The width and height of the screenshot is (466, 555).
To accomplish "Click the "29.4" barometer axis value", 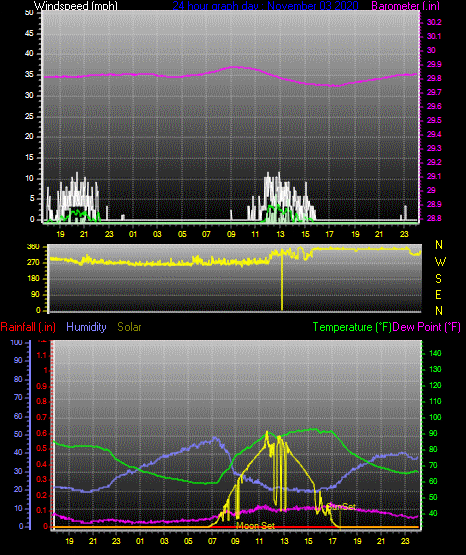I will 434,135.
